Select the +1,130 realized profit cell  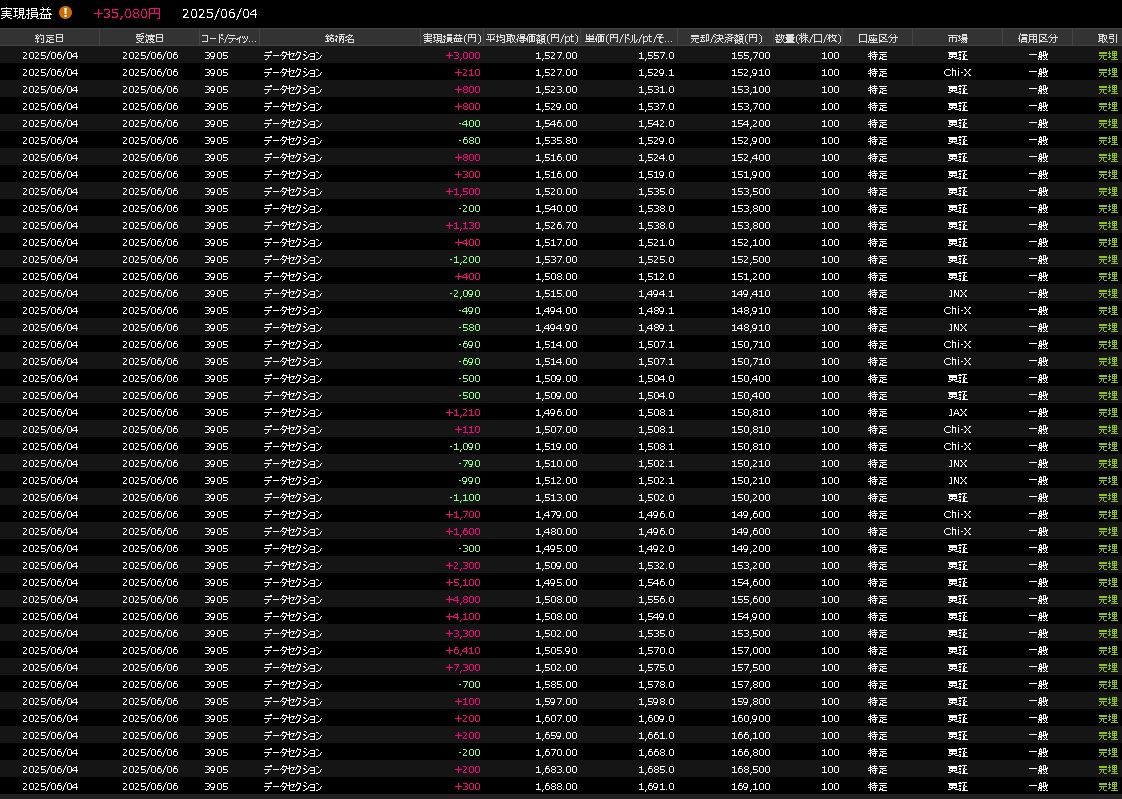pyautogui.click(x=463, y=225)
